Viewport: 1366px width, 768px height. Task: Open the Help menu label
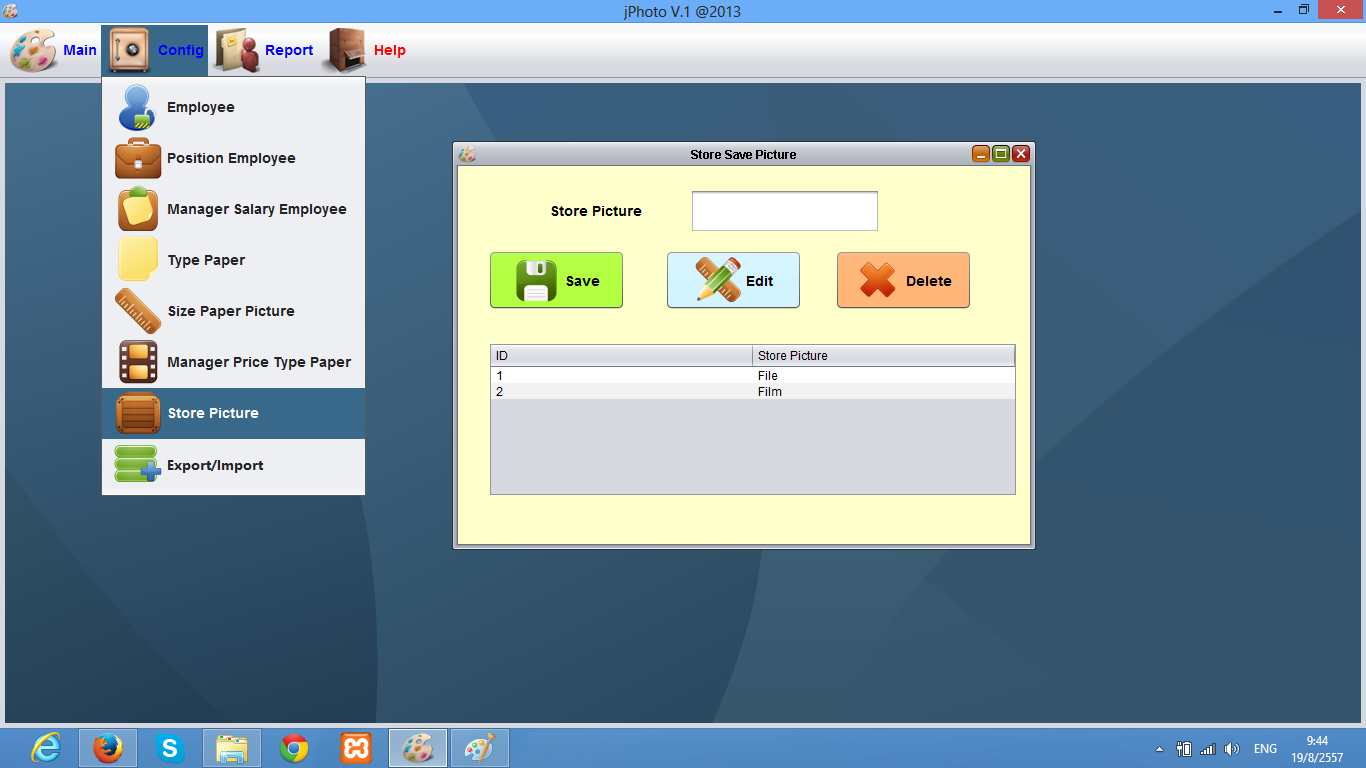[x=390, y=50]
